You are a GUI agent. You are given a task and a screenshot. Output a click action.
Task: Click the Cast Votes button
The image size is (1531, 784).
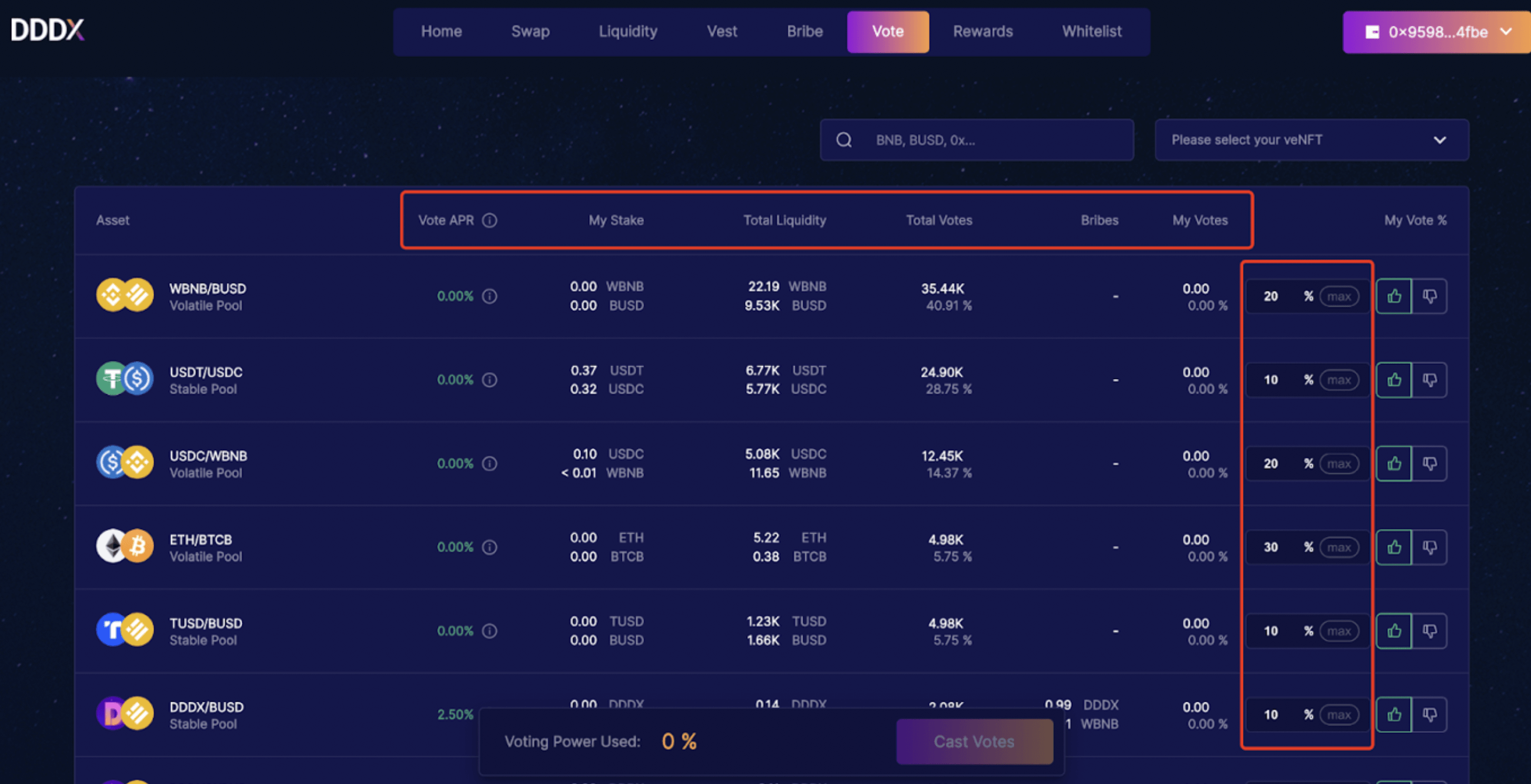point(975,741)
